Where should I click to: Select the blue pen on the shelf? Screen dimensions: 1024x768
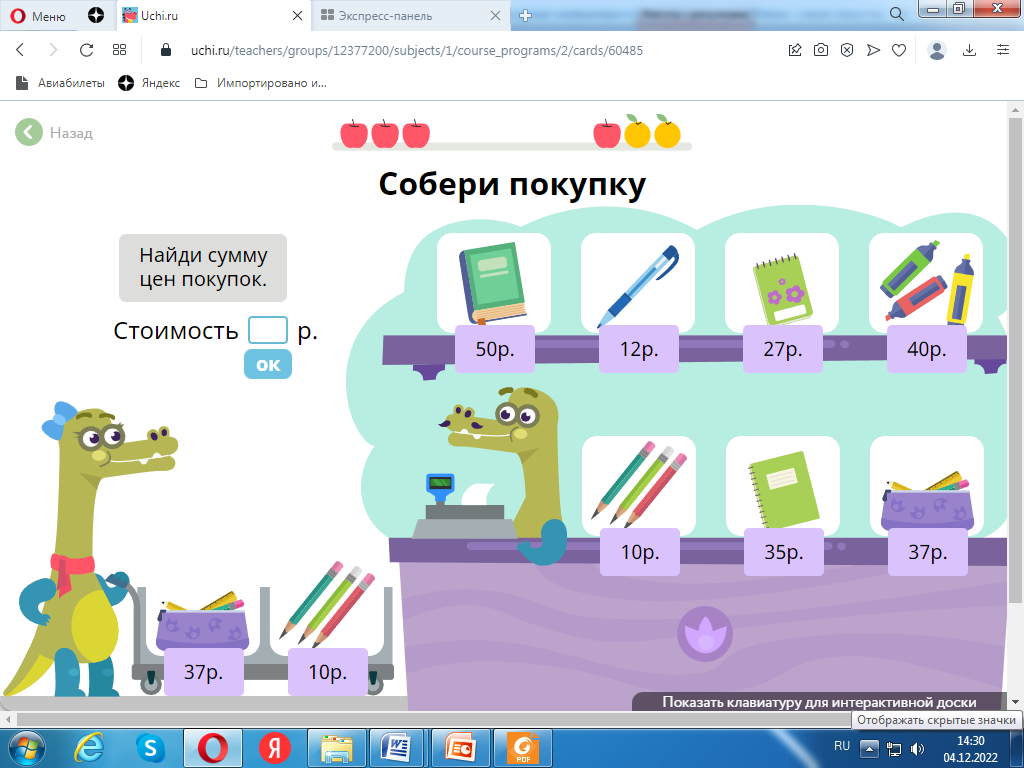point(637,284)
